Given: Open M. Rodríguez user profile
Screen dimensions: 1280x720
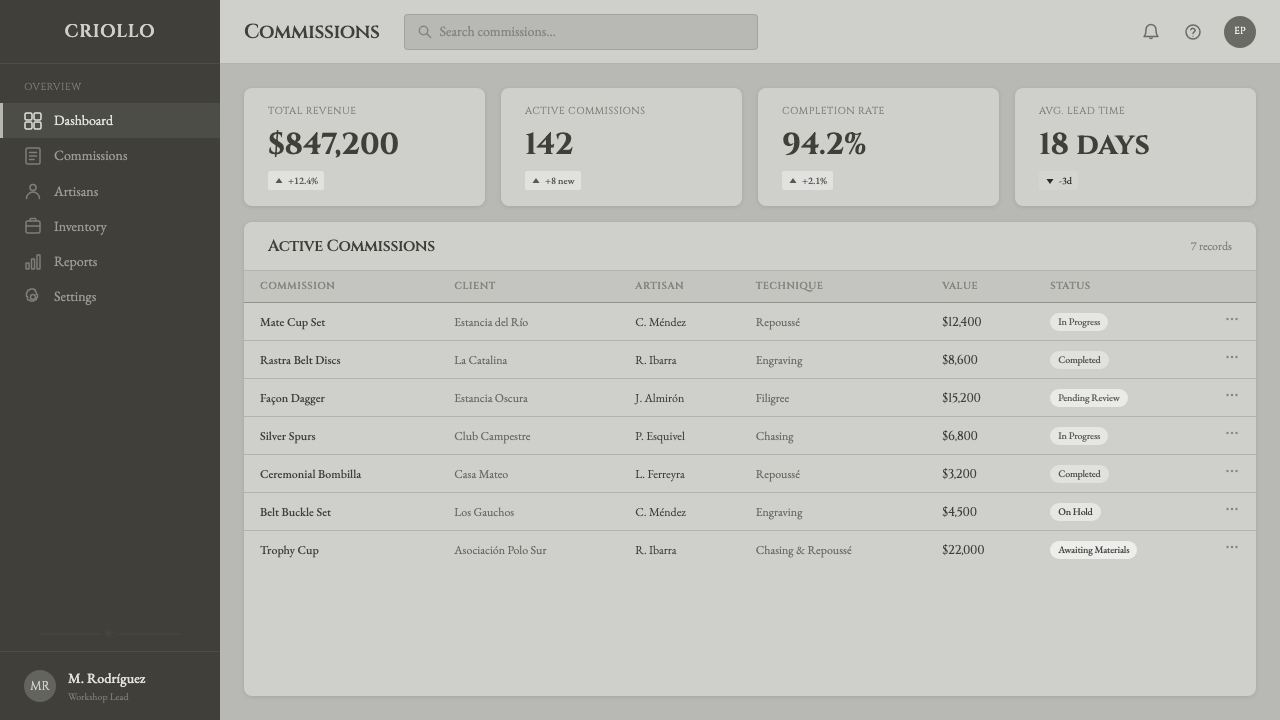Looking at the screenshot, I should 110,686.
